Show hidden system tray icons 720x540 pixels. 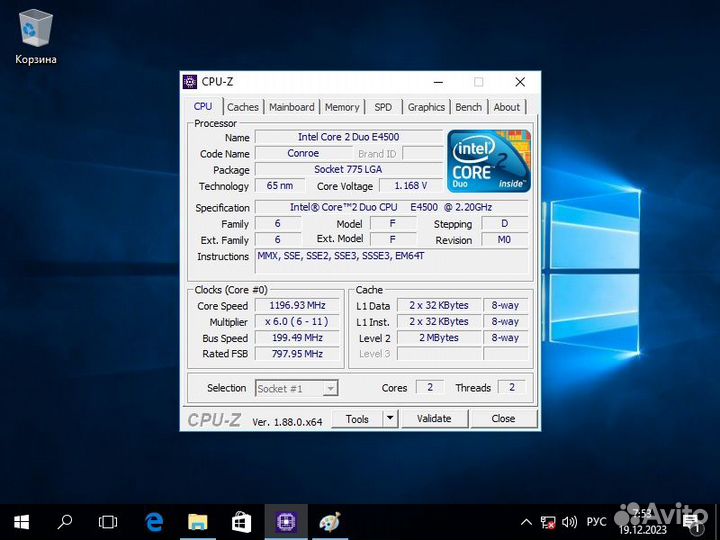pos(526,522)
